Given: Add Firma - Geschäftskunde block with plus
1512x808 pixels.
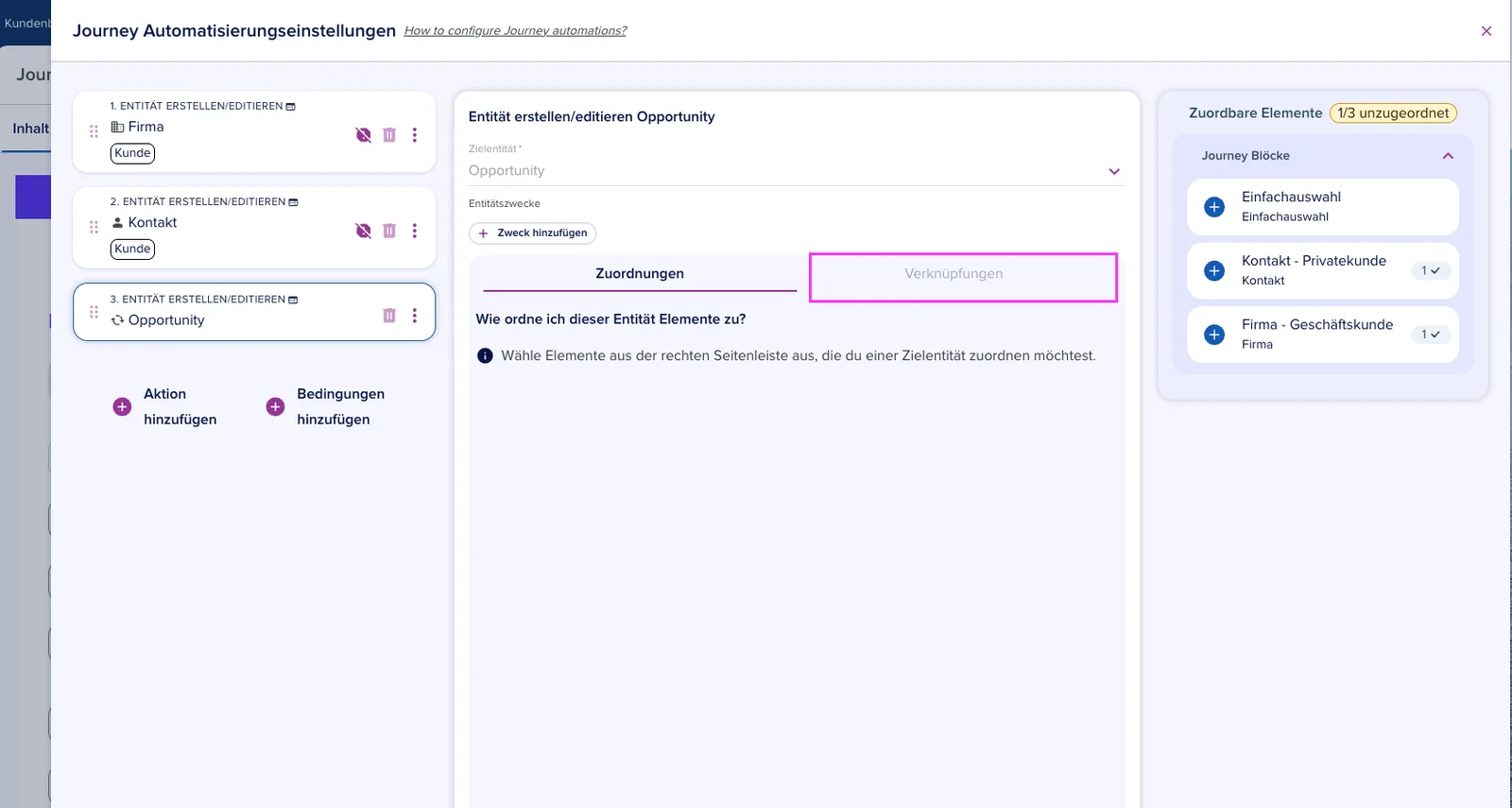Looking at the screenshot, I should [1215, 335].
